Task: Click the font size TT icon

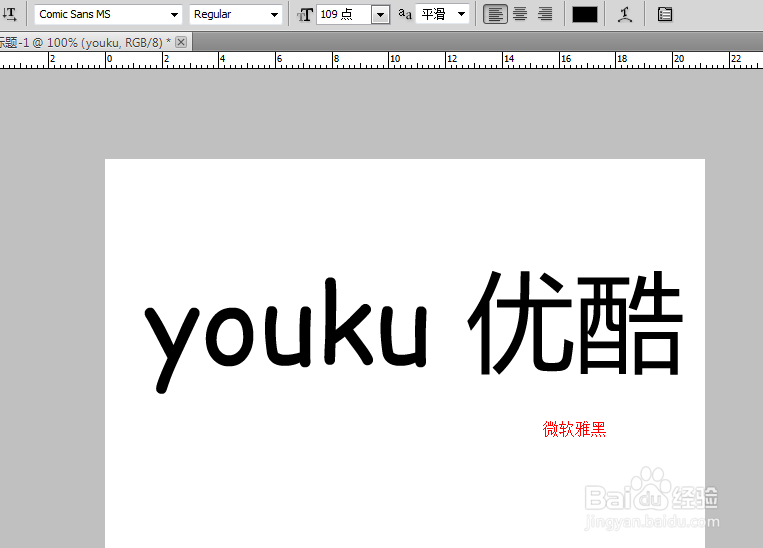Action: 305,15
